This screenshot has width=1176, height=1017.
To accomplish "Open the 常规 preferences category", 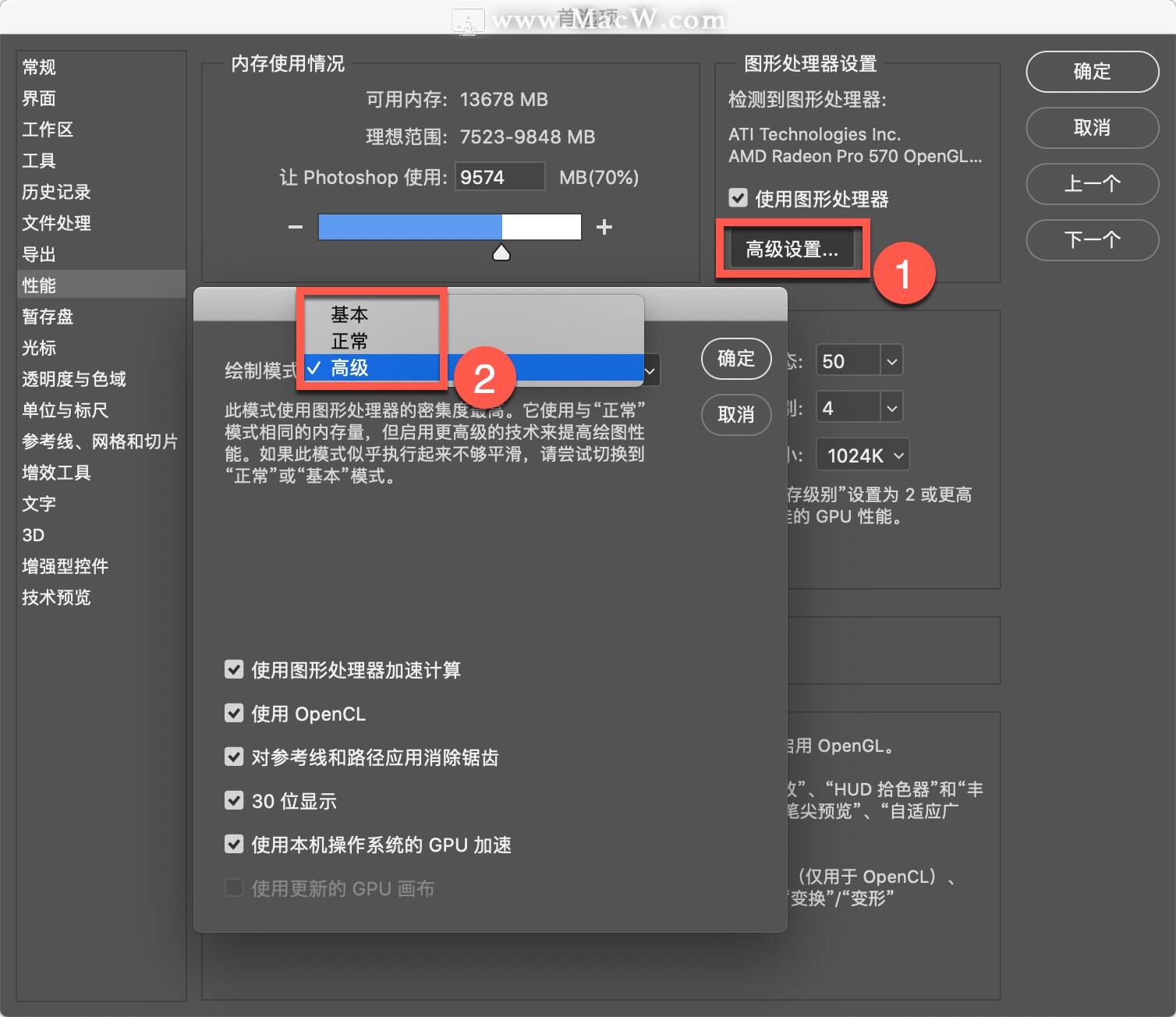I will pos(37,67).
